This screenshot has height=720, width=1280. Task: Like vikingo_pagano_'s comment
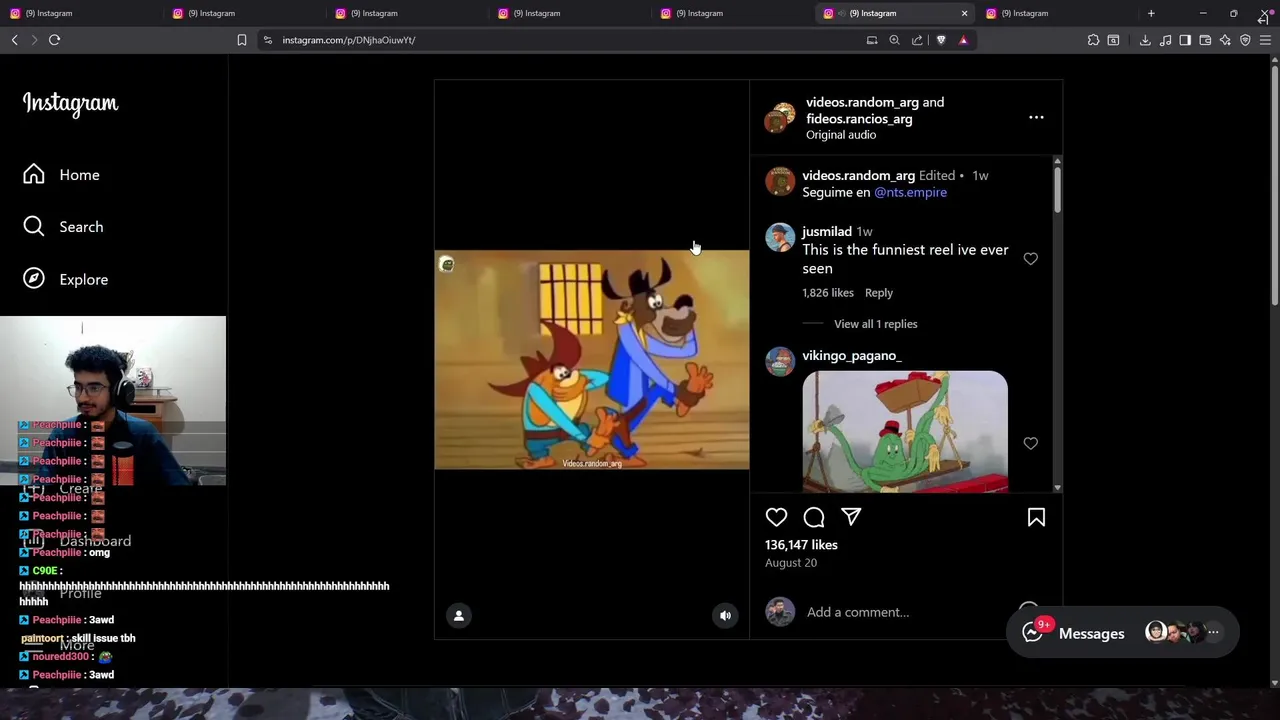pos(1031,443)
